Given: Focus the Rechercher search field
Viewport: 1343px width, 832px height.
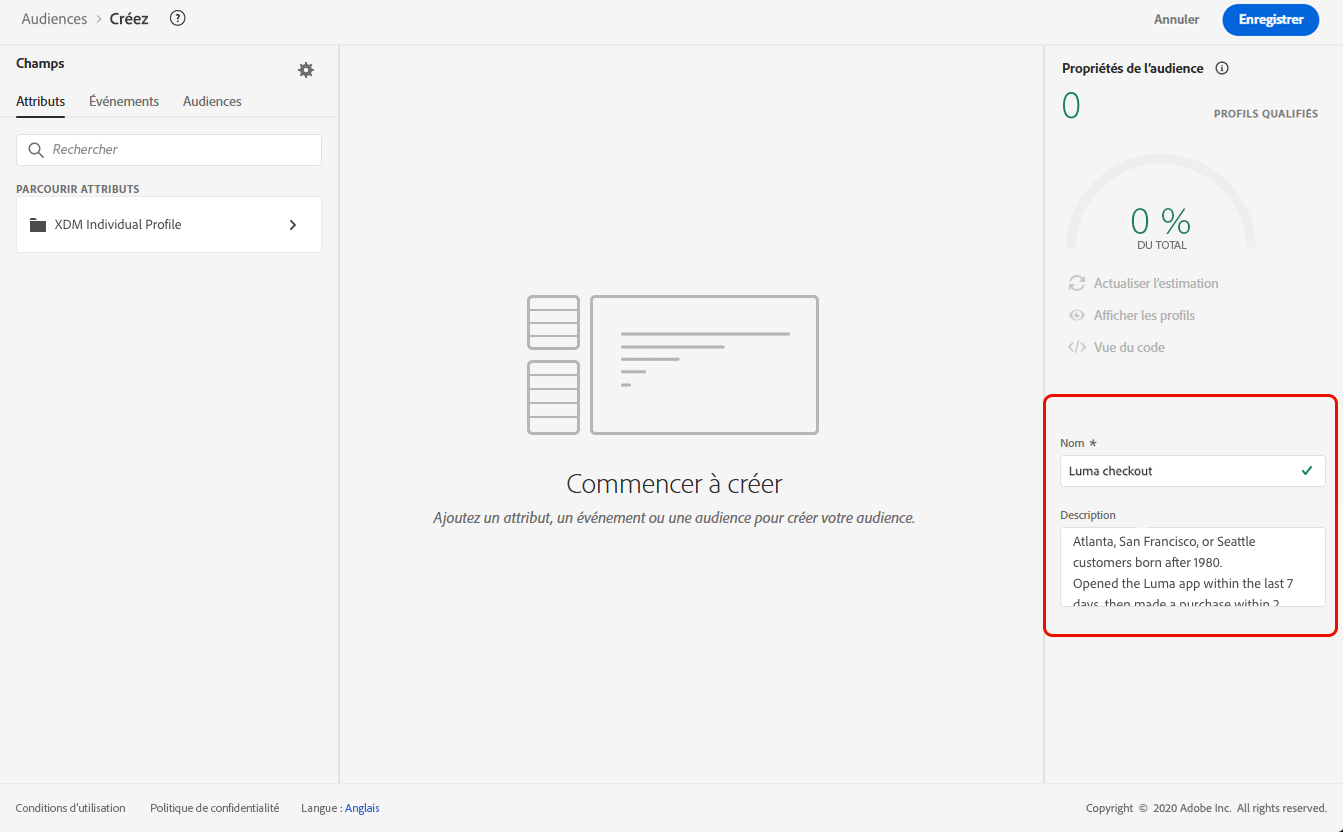Looking at the screenshot, I should [x=169, y=150].
